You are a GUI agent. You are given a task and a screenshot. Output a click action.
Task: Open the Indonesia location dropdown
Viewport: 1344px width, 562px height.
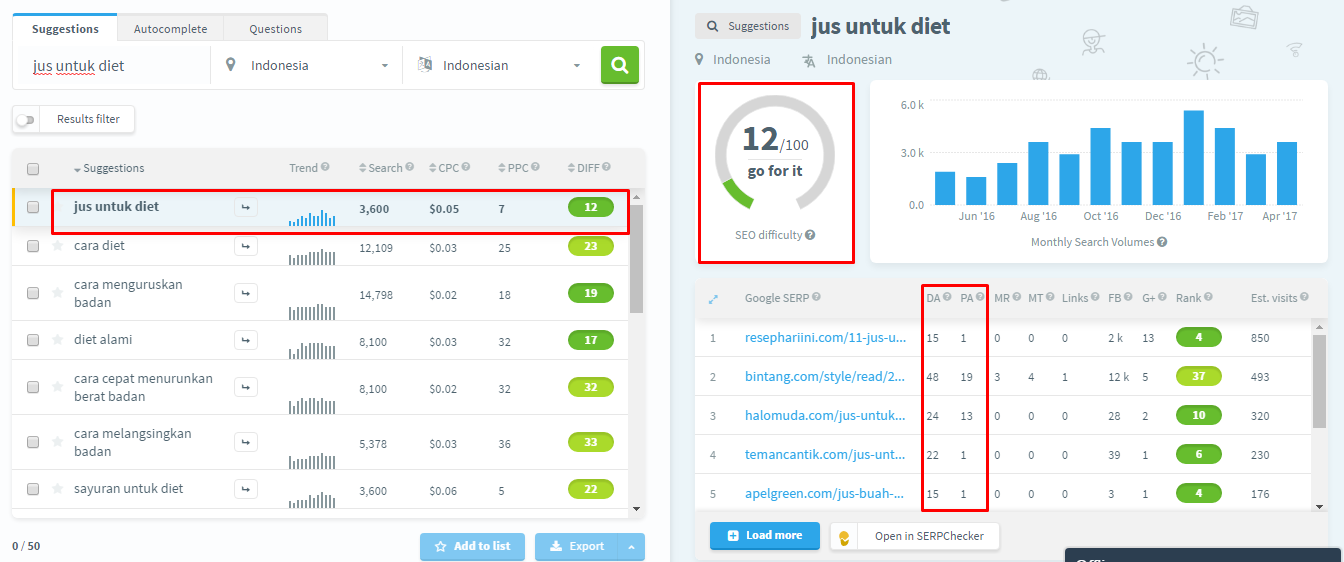click(x=307, y=66)
